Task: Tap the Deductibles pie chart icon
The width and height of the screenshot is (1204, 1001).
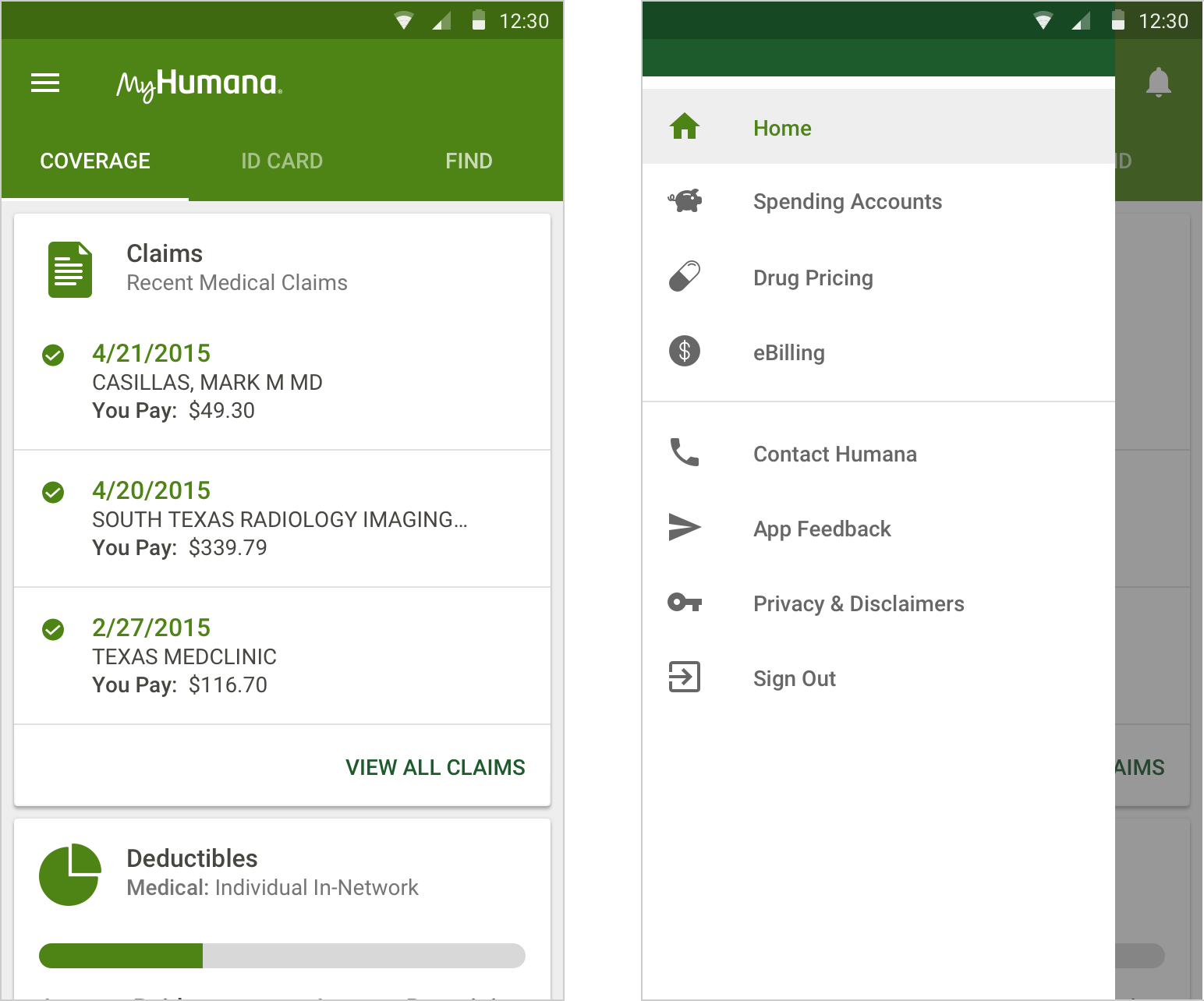Action: click(x=70, y=874)
